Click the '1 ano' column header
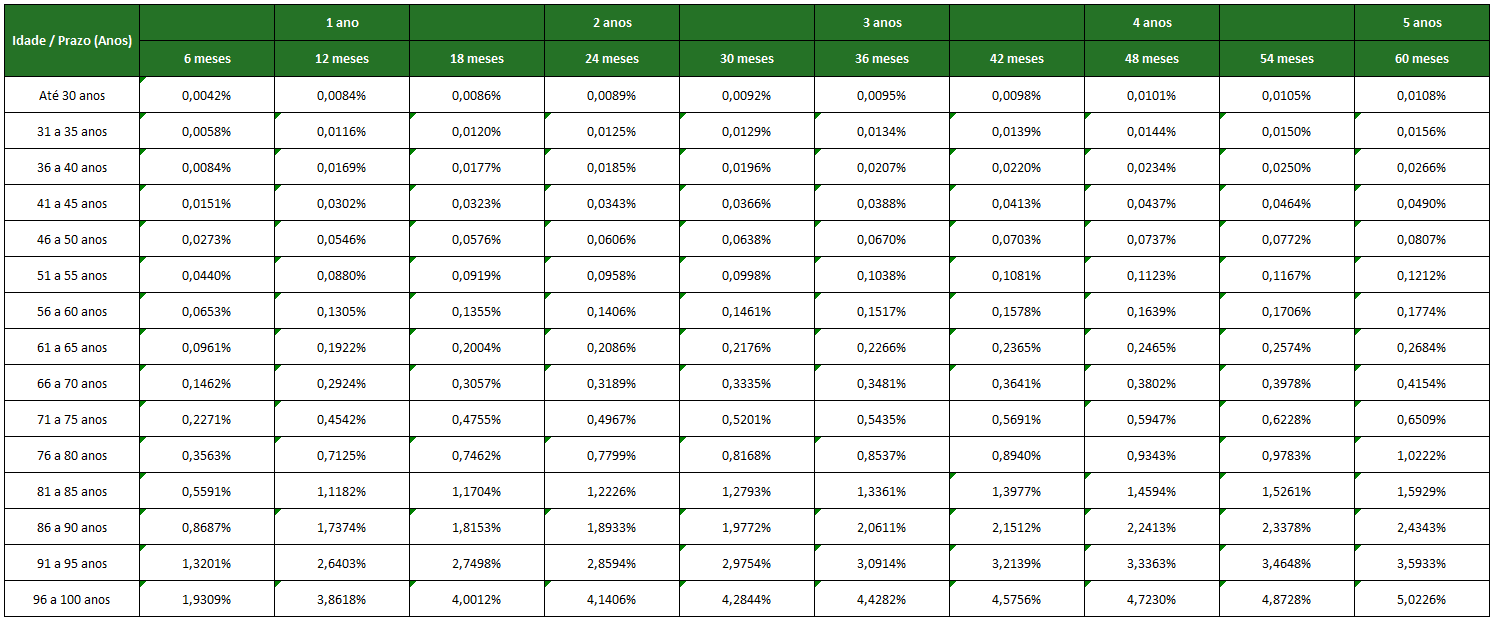 (x=342, y=23)
